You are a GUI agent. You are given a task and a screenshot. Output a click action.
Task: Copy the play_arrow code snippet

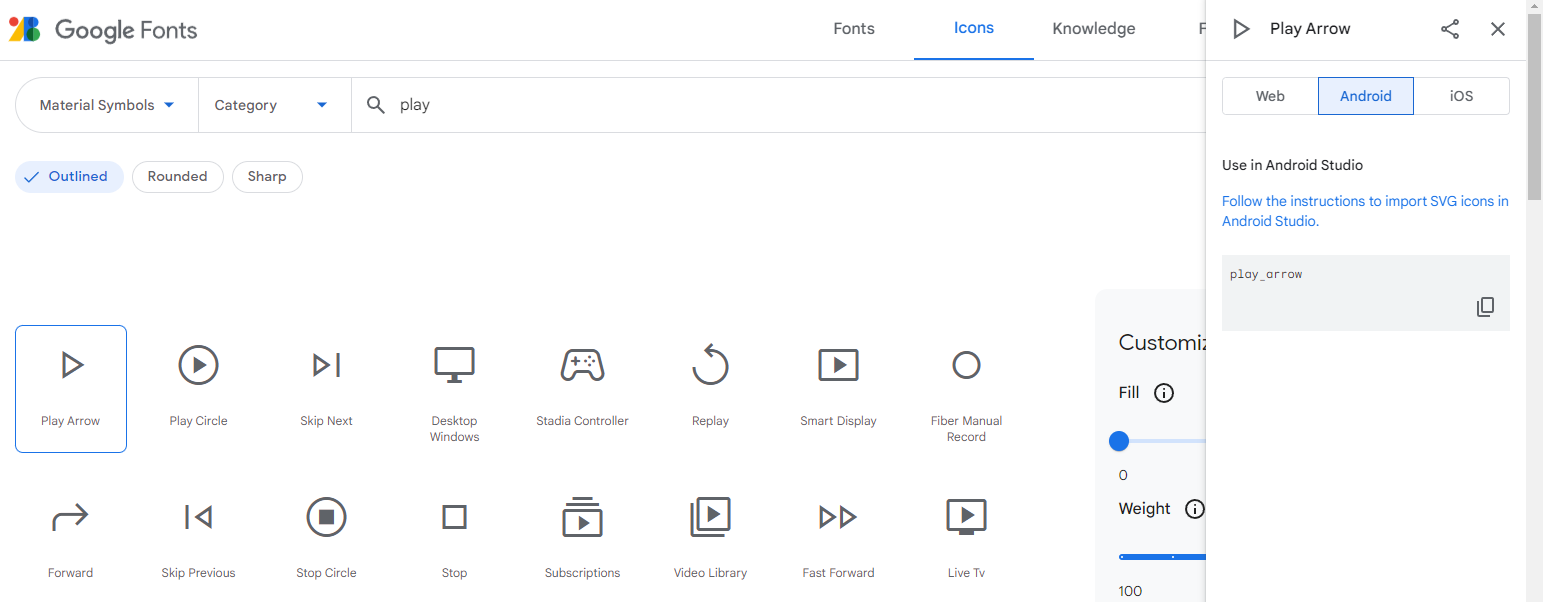[1485, 307]
